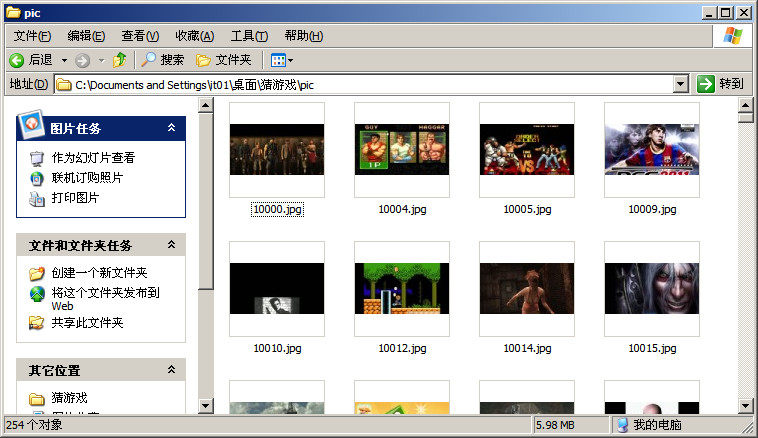Image resolution: width=758 pixels, height=438 pixels.
Task: Click the green Back arrow icon
Action: click(x=16, y=60)
